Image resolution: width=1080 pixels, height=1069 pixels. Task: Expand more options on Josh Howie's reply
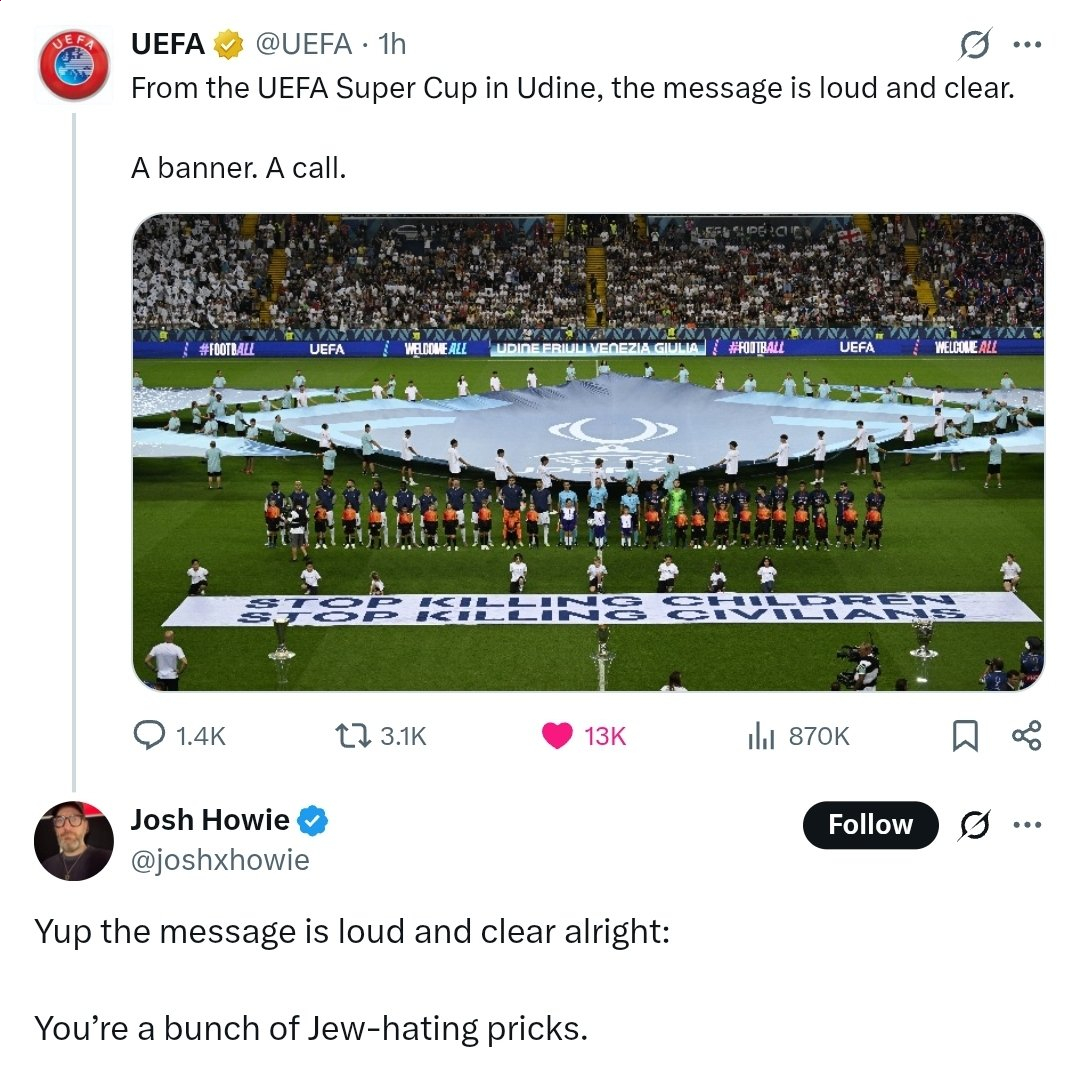pos(1027,824)
